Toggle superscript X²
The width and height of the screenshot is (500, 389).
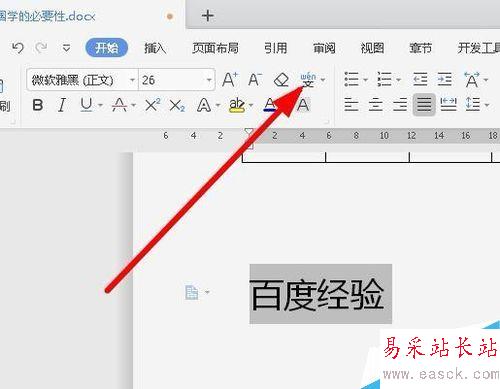click(x=153, y=105)
